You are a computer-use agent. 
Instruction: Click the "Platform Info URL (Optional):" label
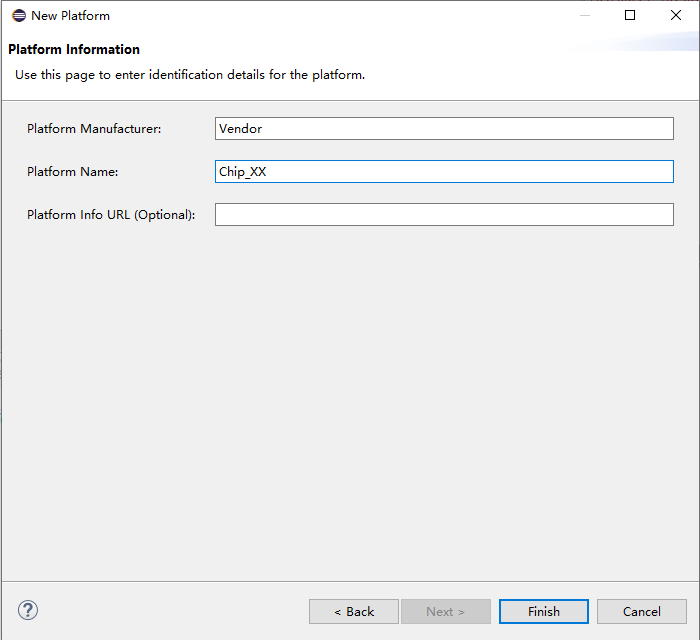(x=111, y=215)
